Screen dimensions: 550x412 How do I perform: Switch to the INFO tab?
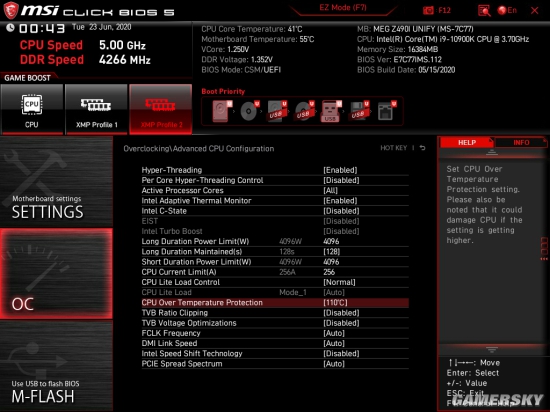(521, 142)
